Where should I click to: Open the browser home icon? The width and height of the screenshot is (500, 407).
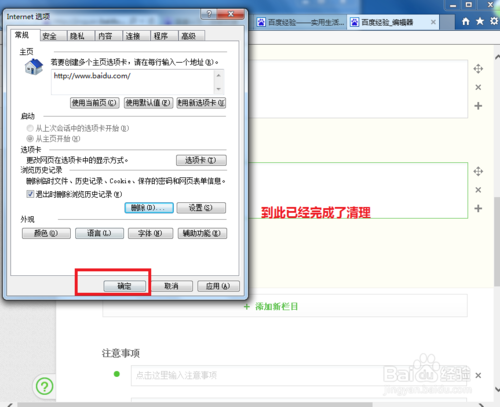(x=466, y=22)
